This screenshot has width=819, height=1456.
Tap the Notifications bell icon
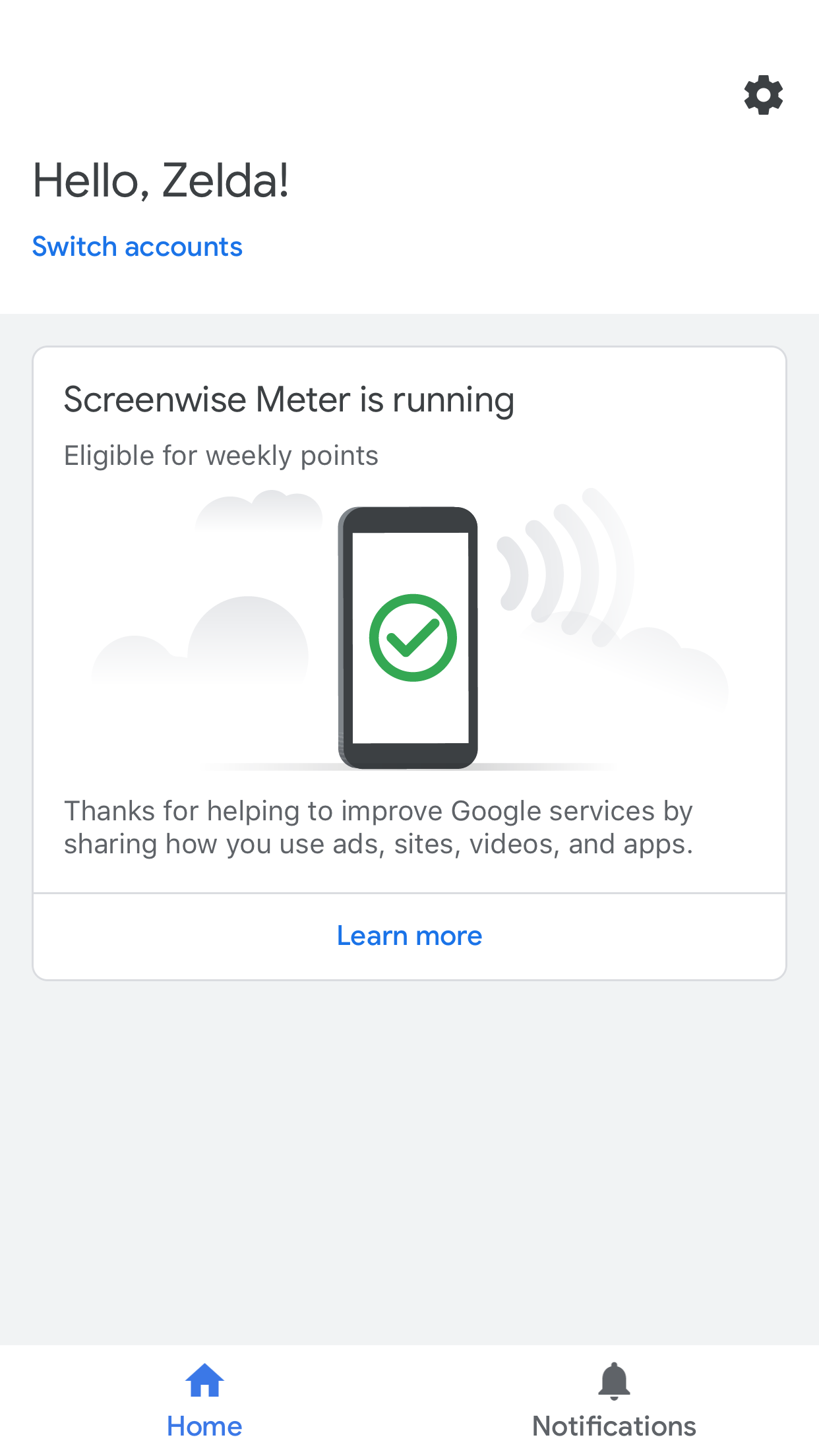tap(614, 1381)
